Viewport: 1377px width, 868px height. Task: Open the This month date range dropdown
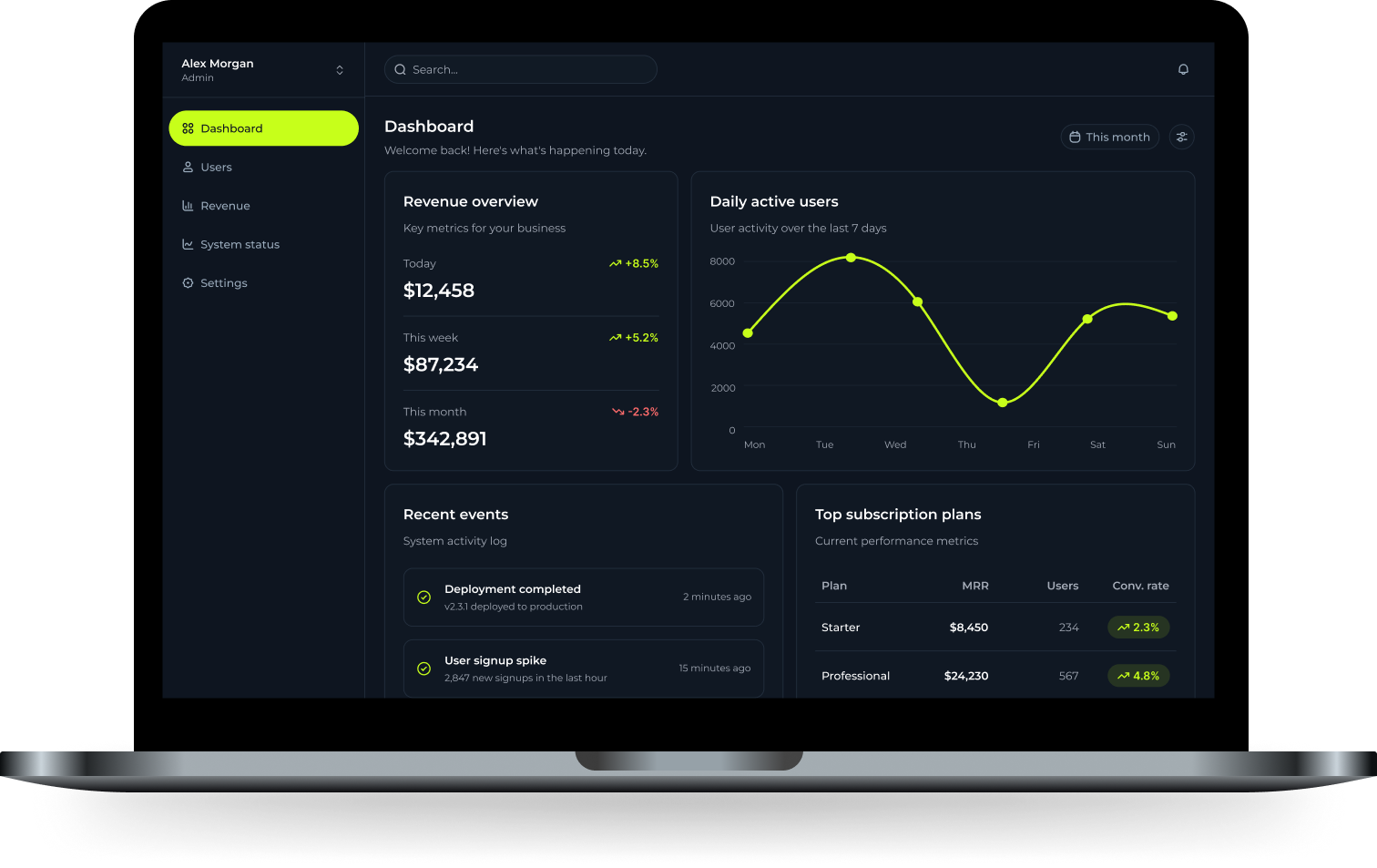[1109, 137]
